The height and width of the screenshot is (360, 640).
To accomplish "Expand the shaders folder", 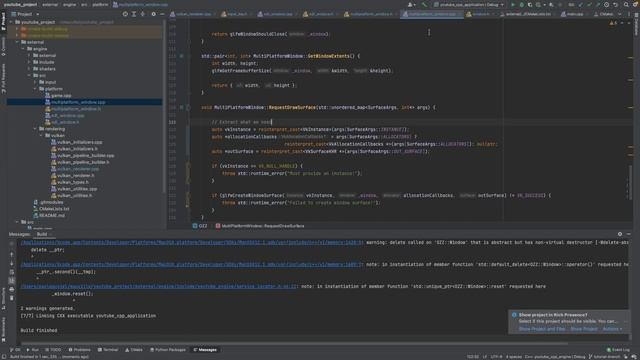I will pyautogui.click(x=29, y=69).
